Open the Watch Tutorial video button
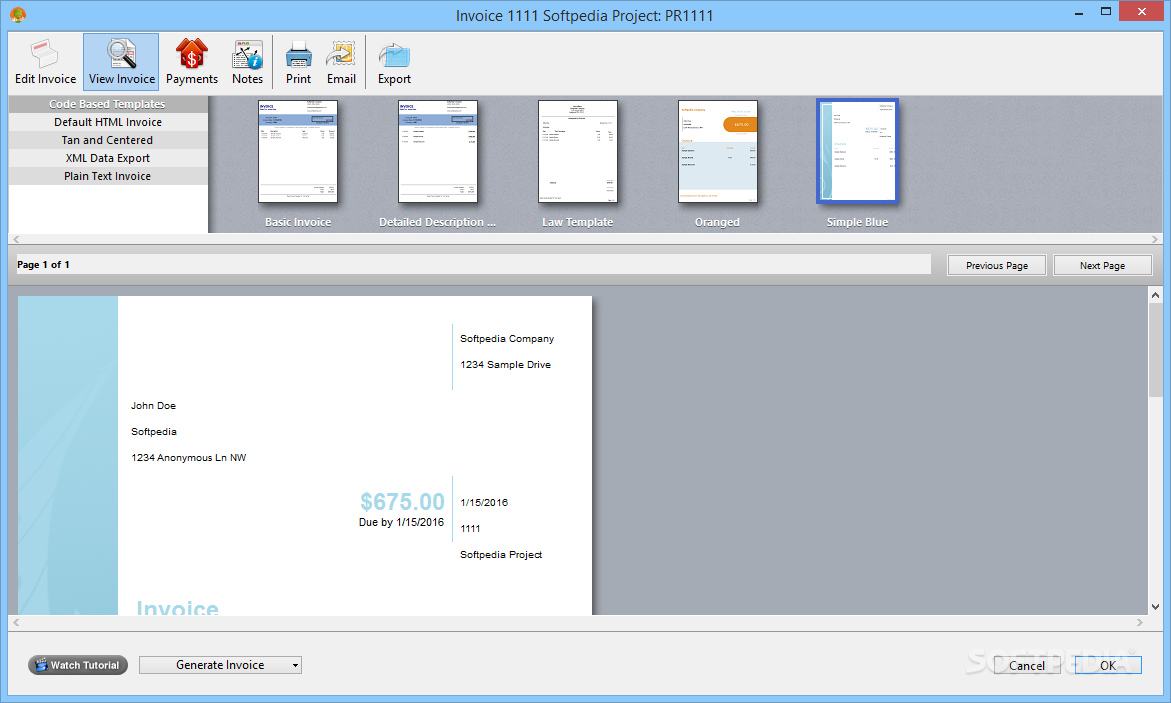The height and width of the screenshot is (703, 1171). pyautogui.click(x=78, y=665)
